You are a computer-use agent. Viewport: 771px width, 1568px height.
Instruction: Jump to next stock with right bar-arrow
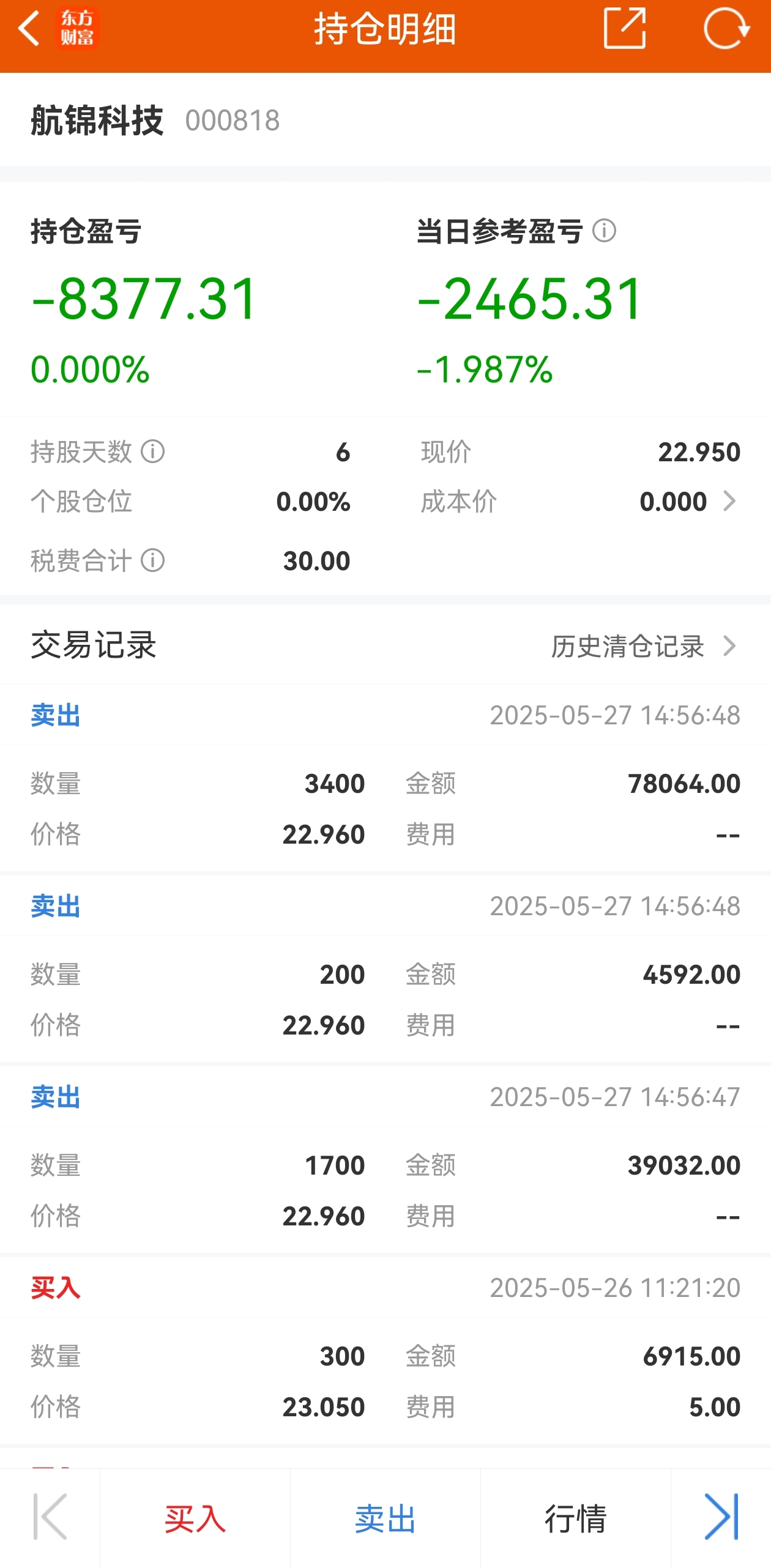point(721,1518)
